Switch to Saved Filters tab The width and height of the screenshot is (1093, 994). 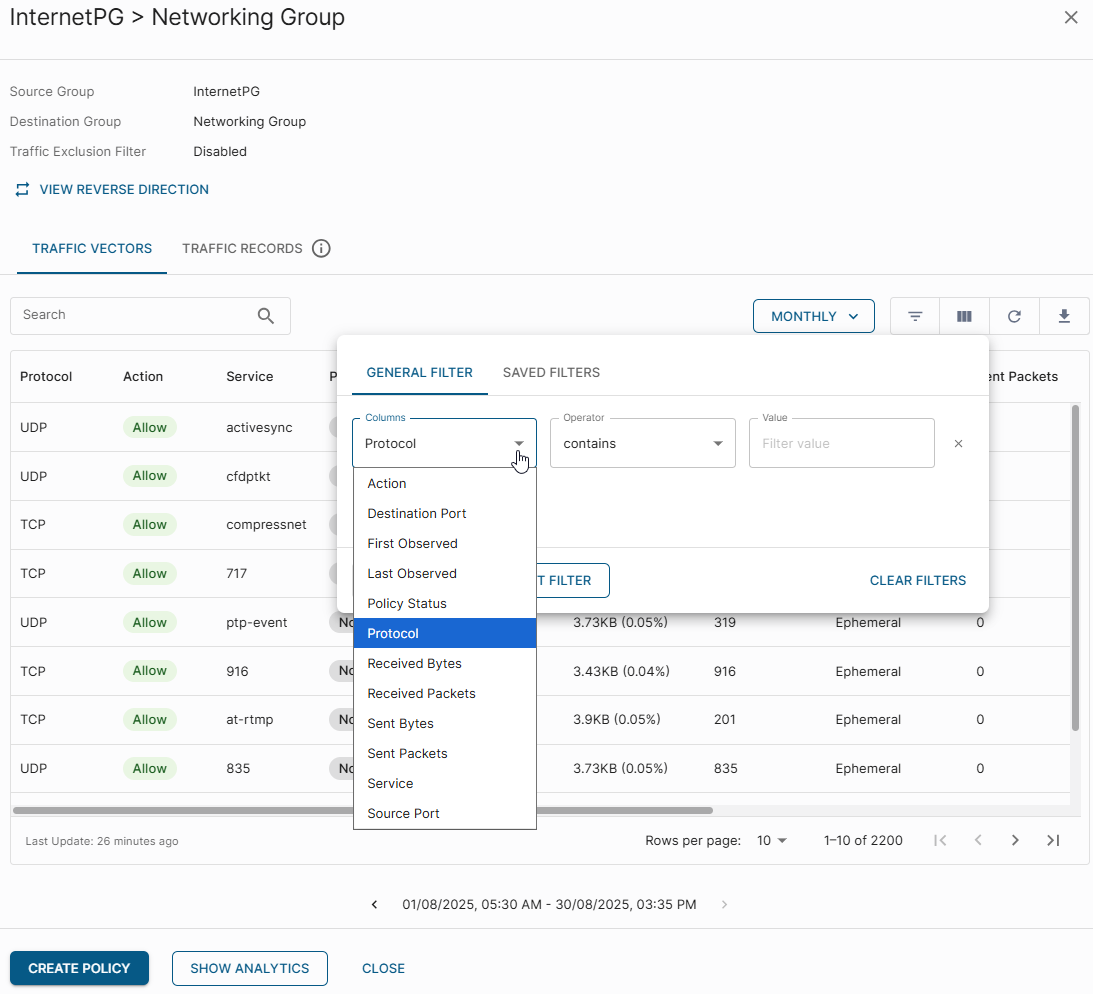pos(551,373)
